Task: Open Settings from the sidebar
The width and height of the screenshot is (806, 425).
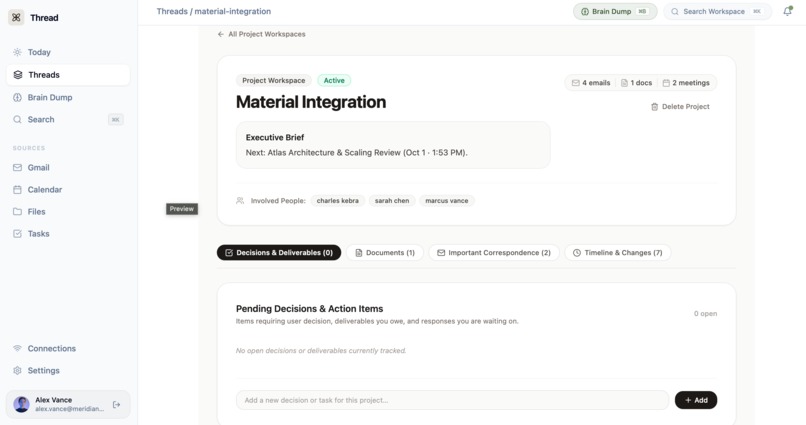Action: (x=68, y=371)
